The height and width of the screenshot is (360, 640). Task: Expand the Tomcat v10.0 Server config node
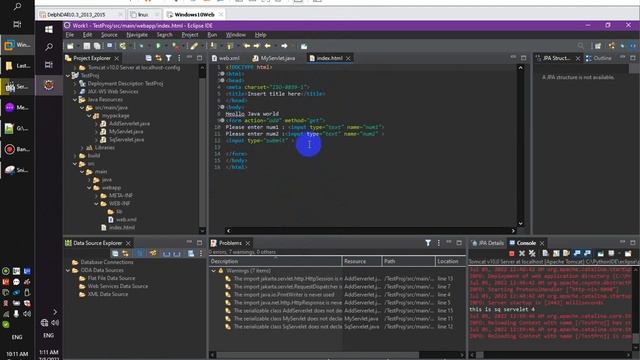pos(75,67)
